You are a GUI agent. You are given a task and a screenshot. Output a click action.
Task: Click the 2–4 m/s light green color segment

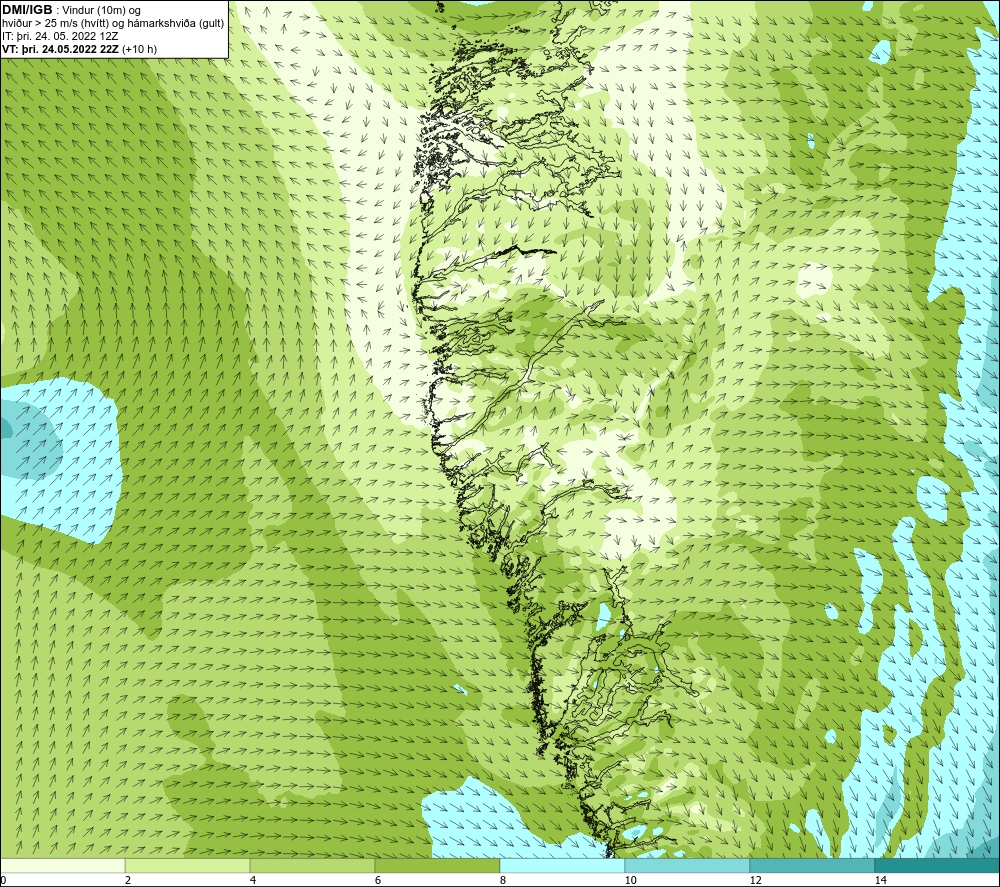tap(188, 866)
